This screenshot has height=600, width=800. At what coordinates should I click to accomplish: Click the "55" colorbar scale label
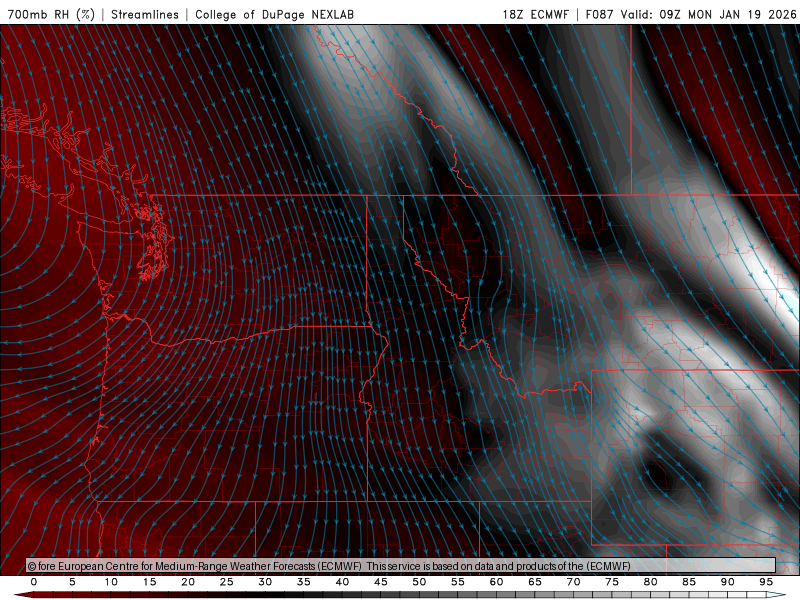point(458,582)
